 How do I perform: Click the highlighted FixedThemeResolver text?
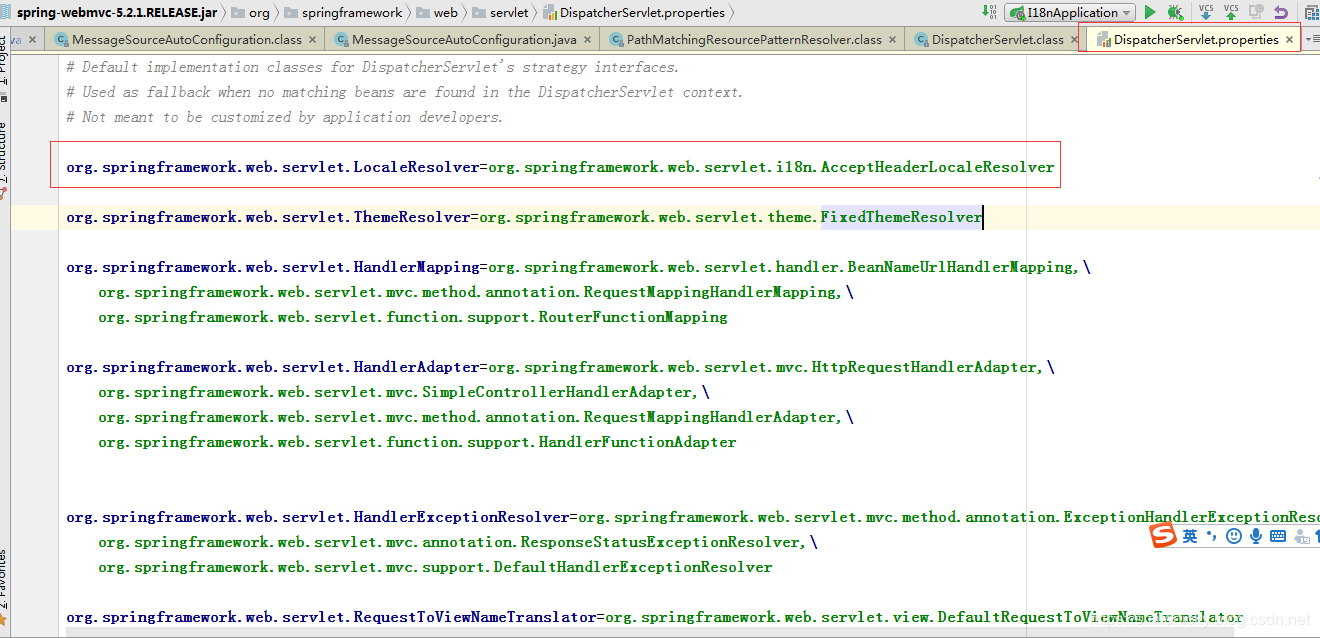[x=901, y=217]
